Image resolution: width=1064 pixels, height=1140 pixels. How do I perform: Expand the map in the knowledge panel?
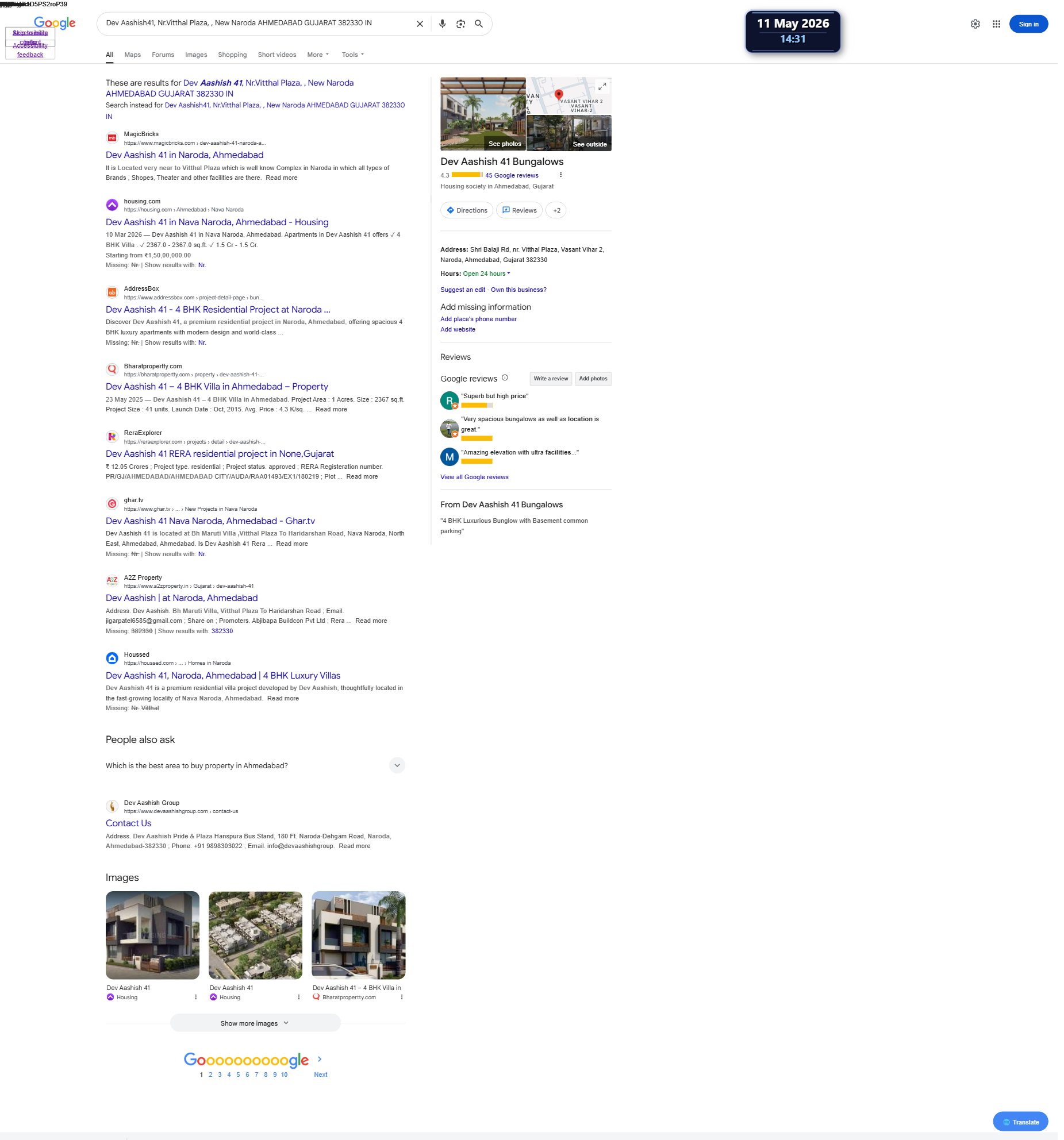point(602,86)
